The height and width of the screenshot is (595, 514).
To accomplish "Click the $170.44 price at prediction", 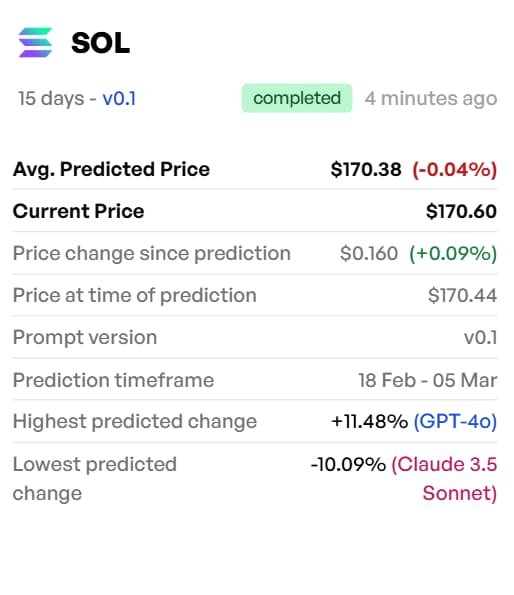I will coord(462,296).
